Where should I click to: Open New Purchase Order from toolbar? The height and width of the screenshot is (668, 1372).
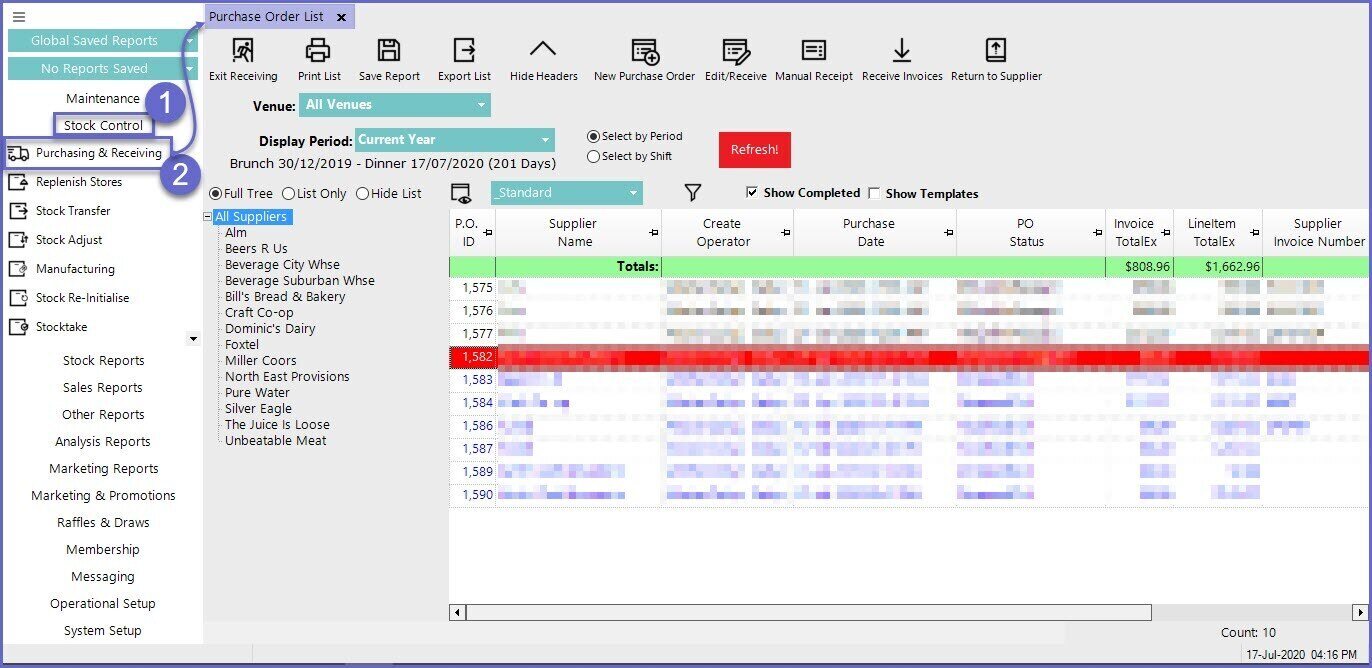[644, 51]
